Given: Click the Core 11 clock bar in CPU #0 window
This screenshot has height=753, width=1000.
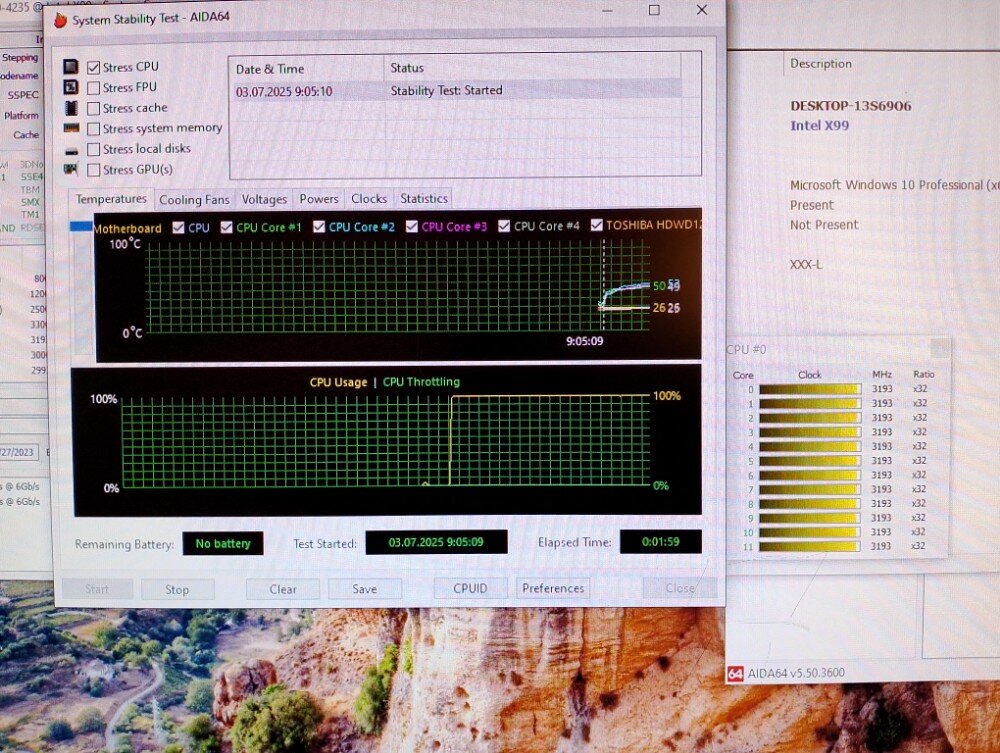Looking at the screenshot, I should point(810,546).
